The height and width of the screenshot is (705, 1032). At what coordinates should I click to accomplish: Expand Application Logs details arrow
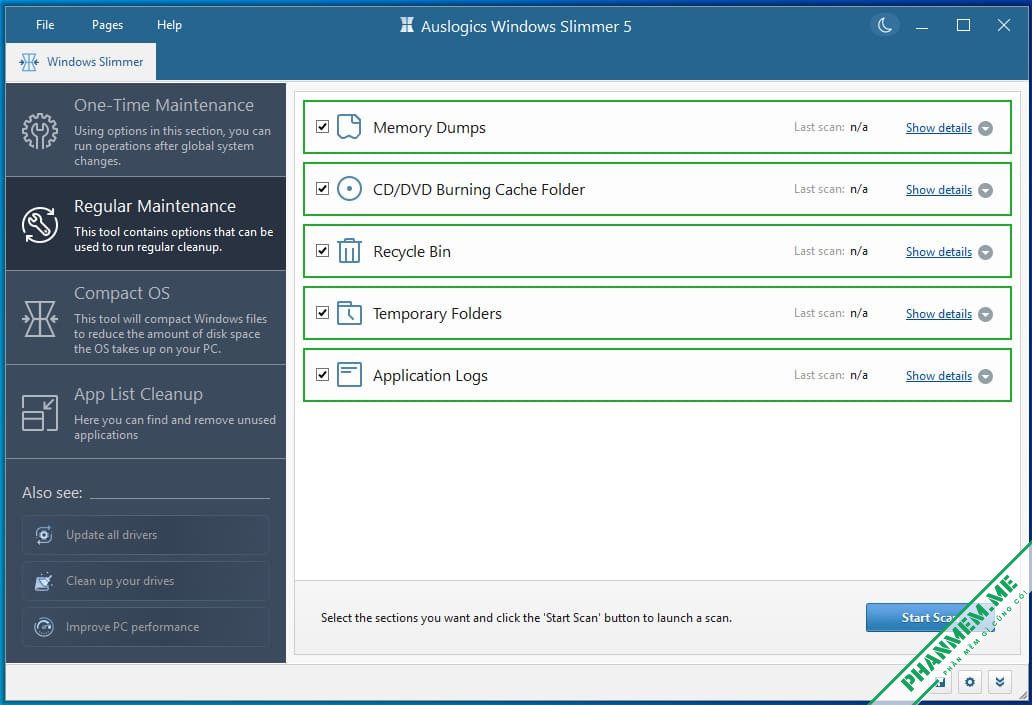tap(985, 376)
